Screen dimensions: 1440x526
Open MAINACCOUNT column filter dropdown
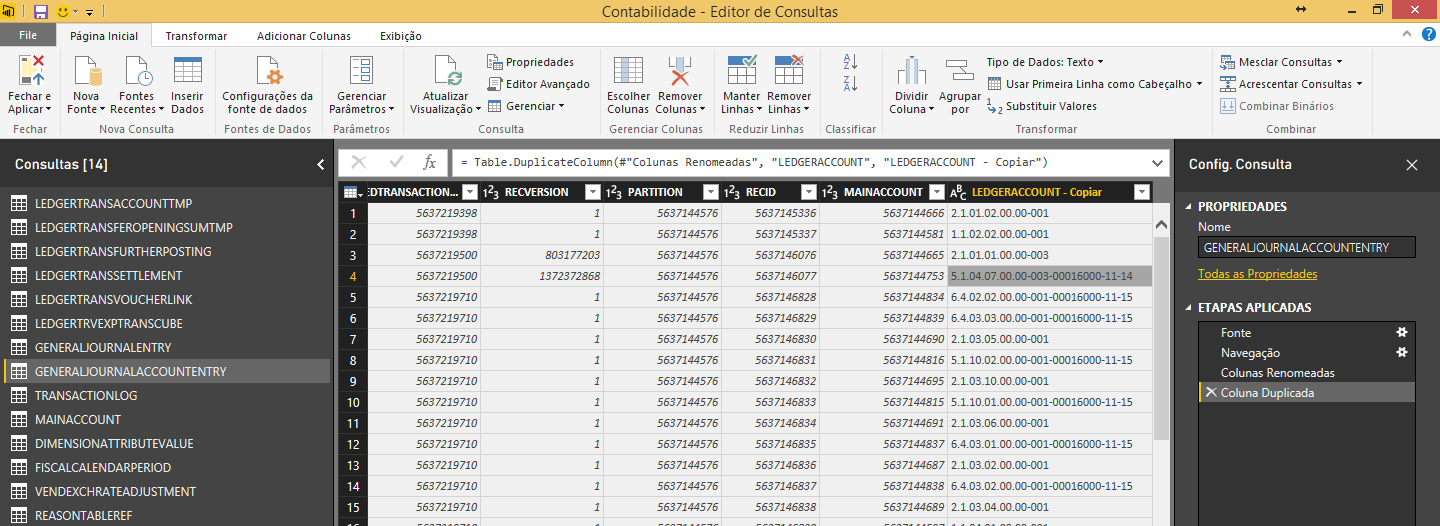click(x=937, y=192)
